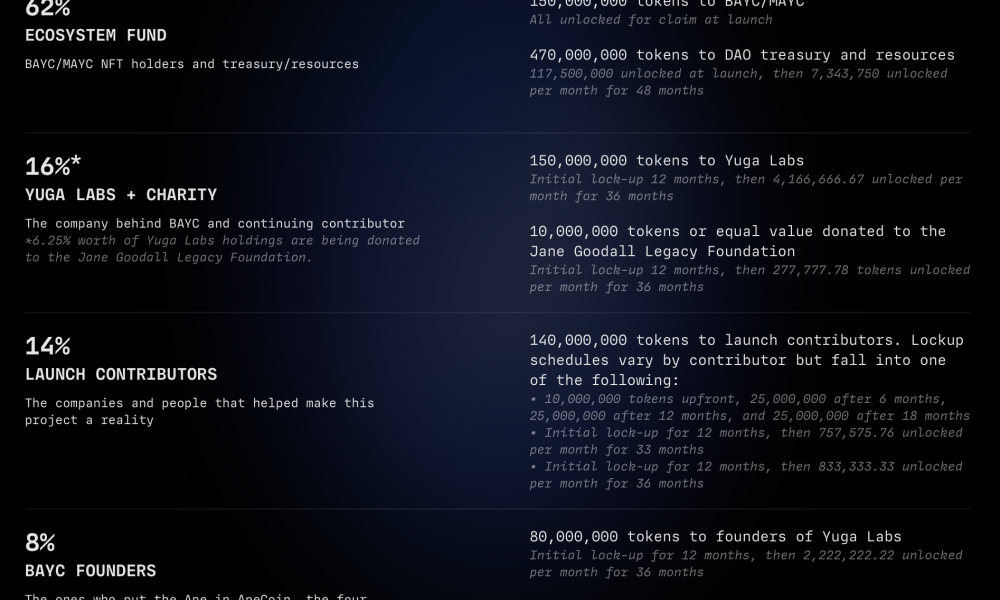Click the "14%" percentage figure
This screenshot has height=600, width=1000.
pos(48,346)
